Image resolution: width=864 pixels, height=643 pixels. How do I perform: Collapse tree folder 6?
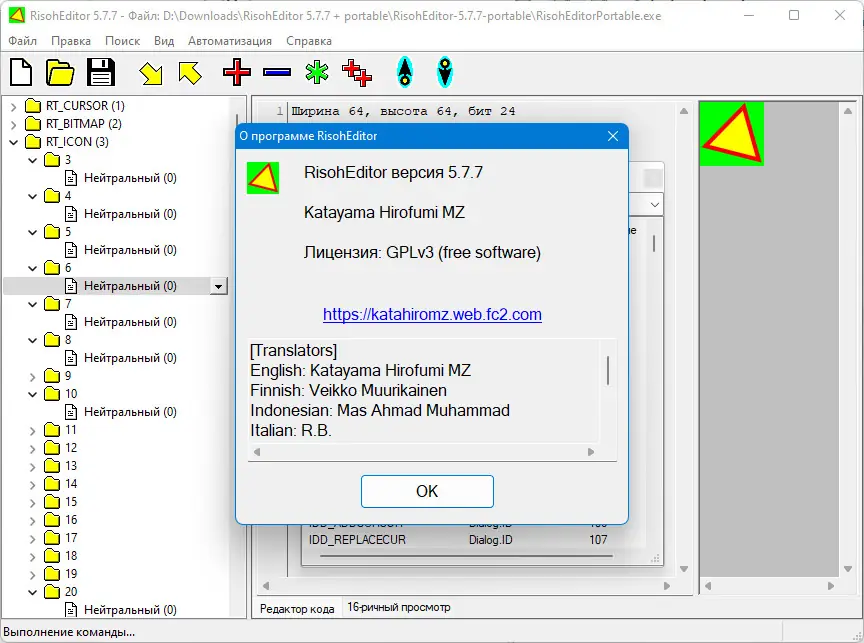click(x=33, y=268)
